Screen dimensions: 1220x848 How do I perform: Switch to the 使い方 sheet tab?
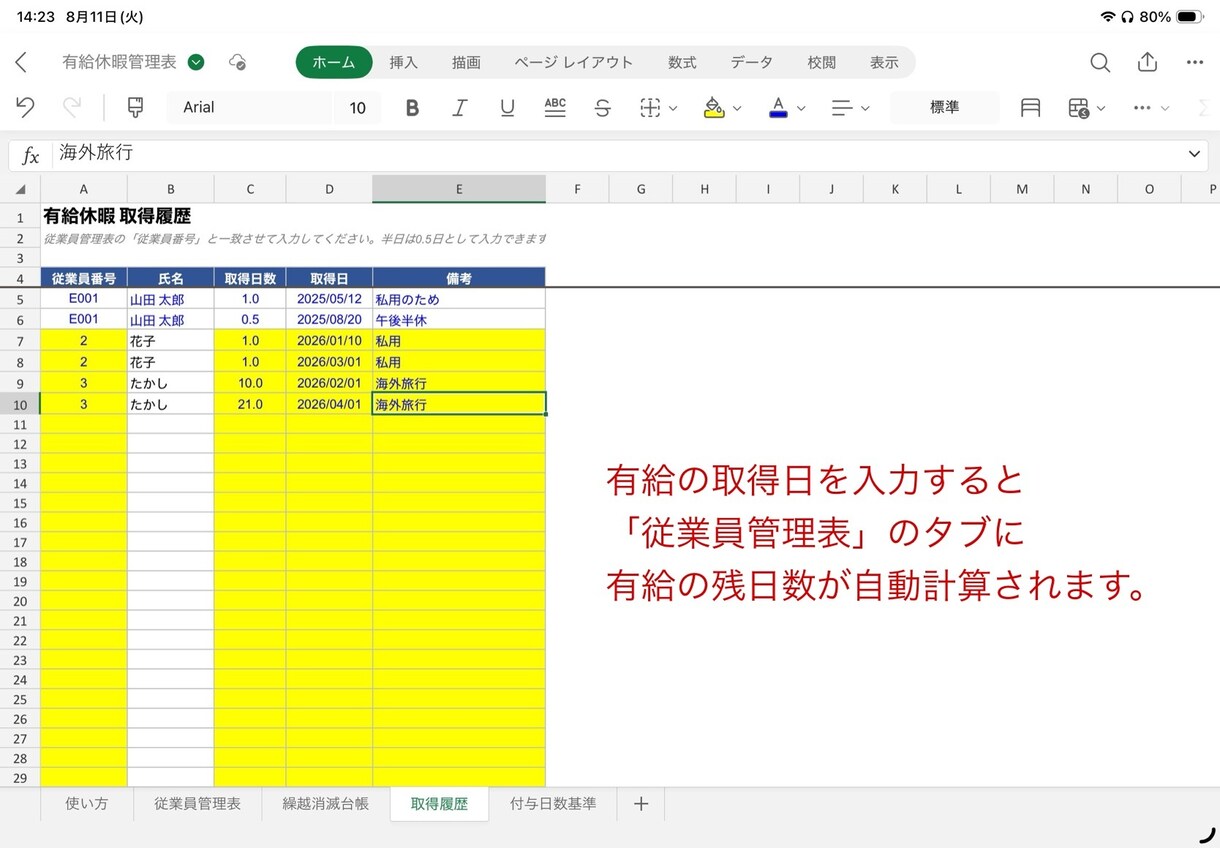86,803
